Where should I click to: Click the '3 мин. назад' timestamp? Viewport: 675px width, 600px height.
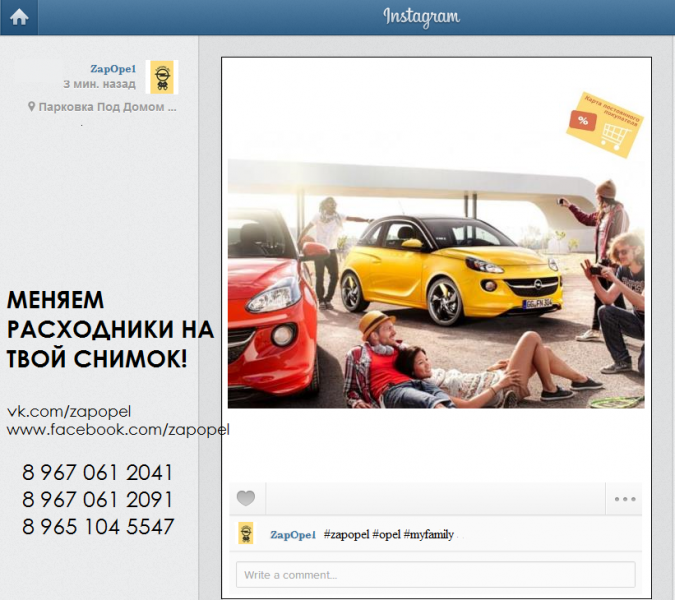(99, 84)
